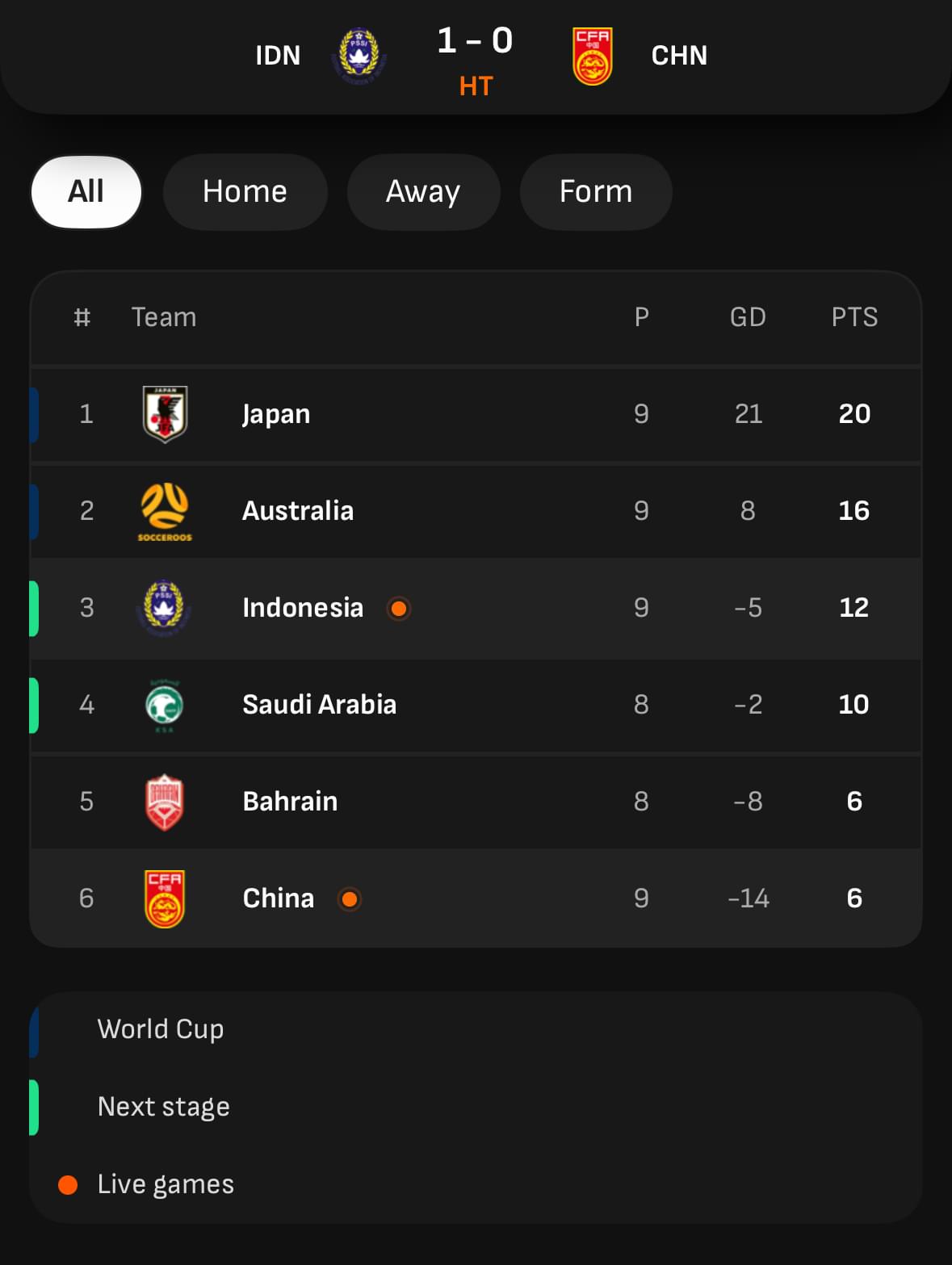Tap the GD column header
Viewport: 952px width, 1265px height.
click(x=748, y=317)
